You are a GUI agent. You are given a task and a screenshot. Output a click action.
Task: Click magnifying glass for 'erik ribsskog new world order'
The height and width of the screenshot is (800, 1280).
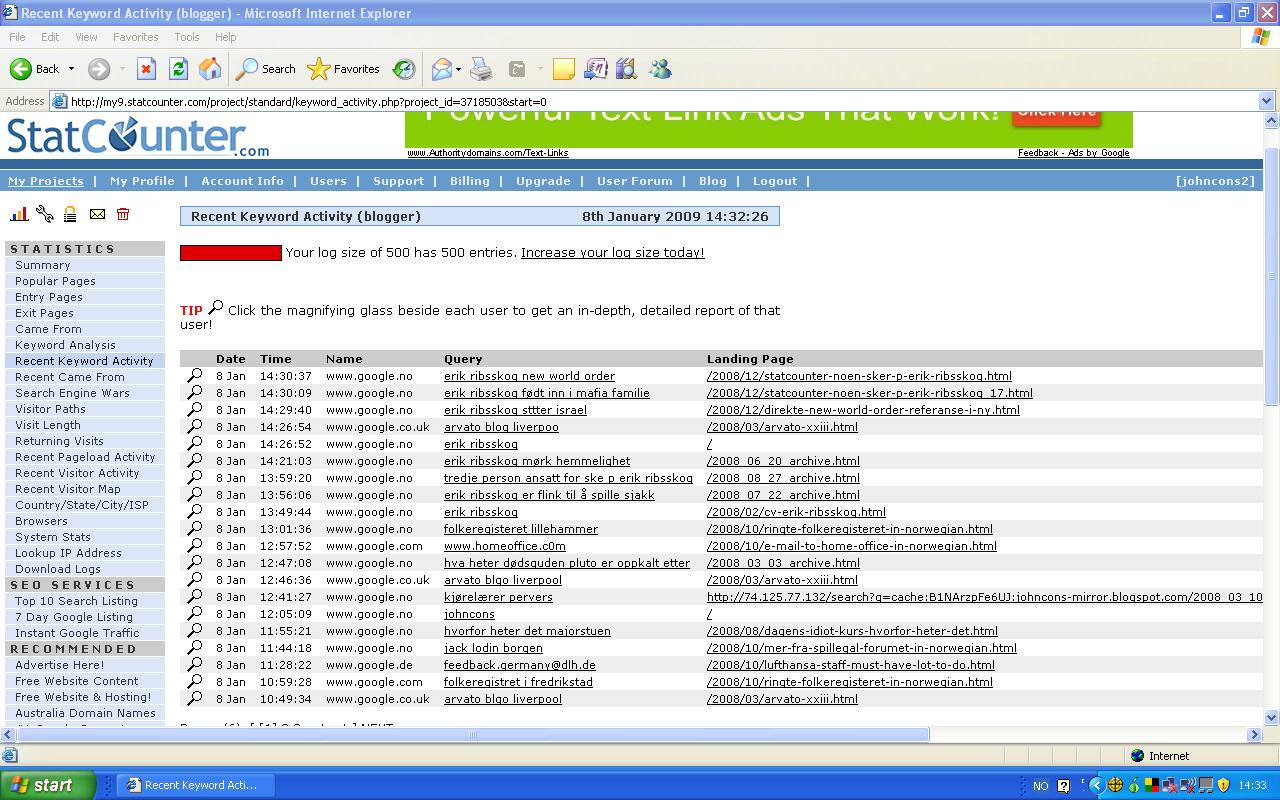195,376
